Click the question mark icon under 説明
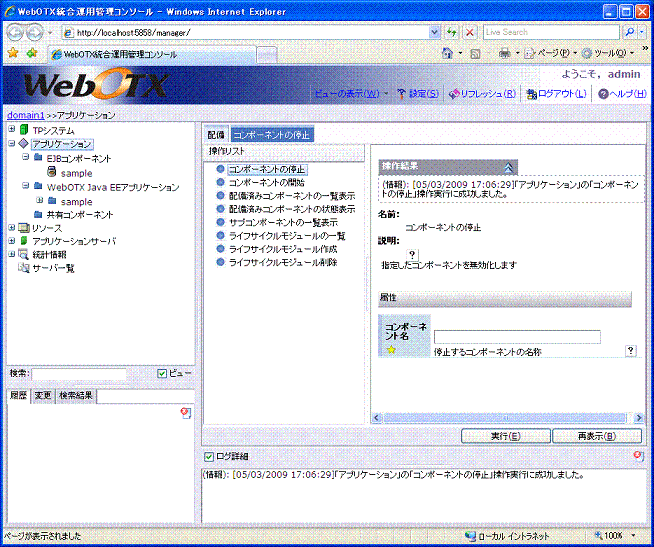The width and height of the screenshot is (654, 547). [413, 254]
